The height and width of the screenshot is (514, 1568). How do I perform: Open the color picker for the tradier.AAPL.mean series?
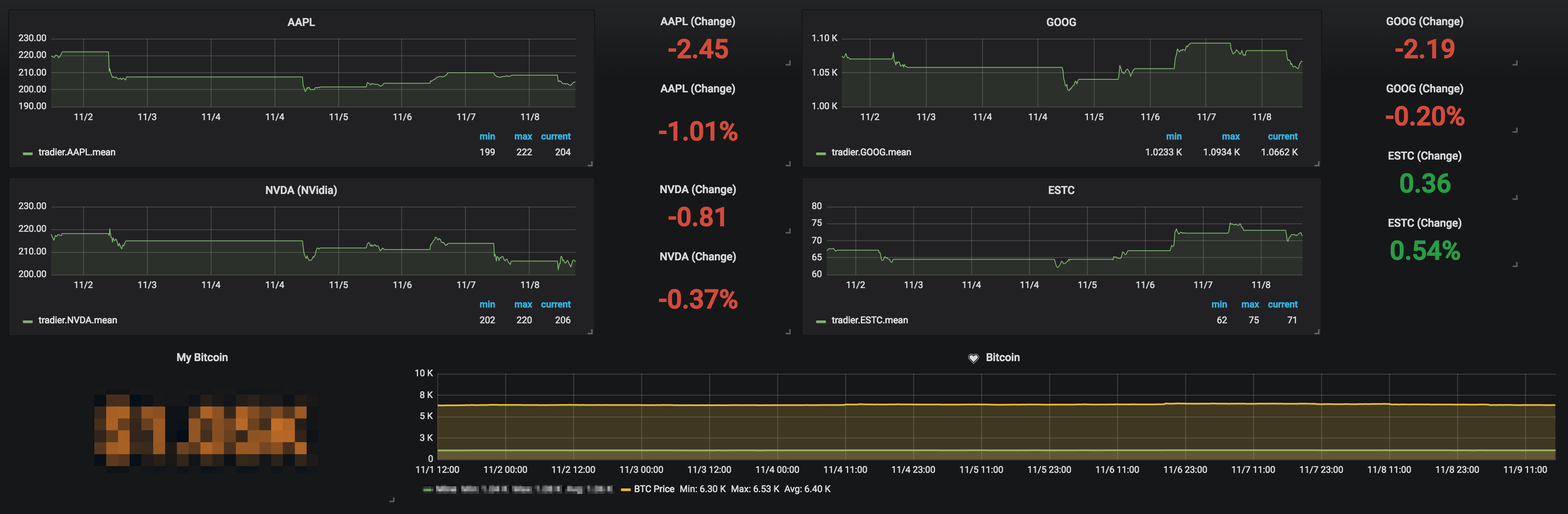27,153
